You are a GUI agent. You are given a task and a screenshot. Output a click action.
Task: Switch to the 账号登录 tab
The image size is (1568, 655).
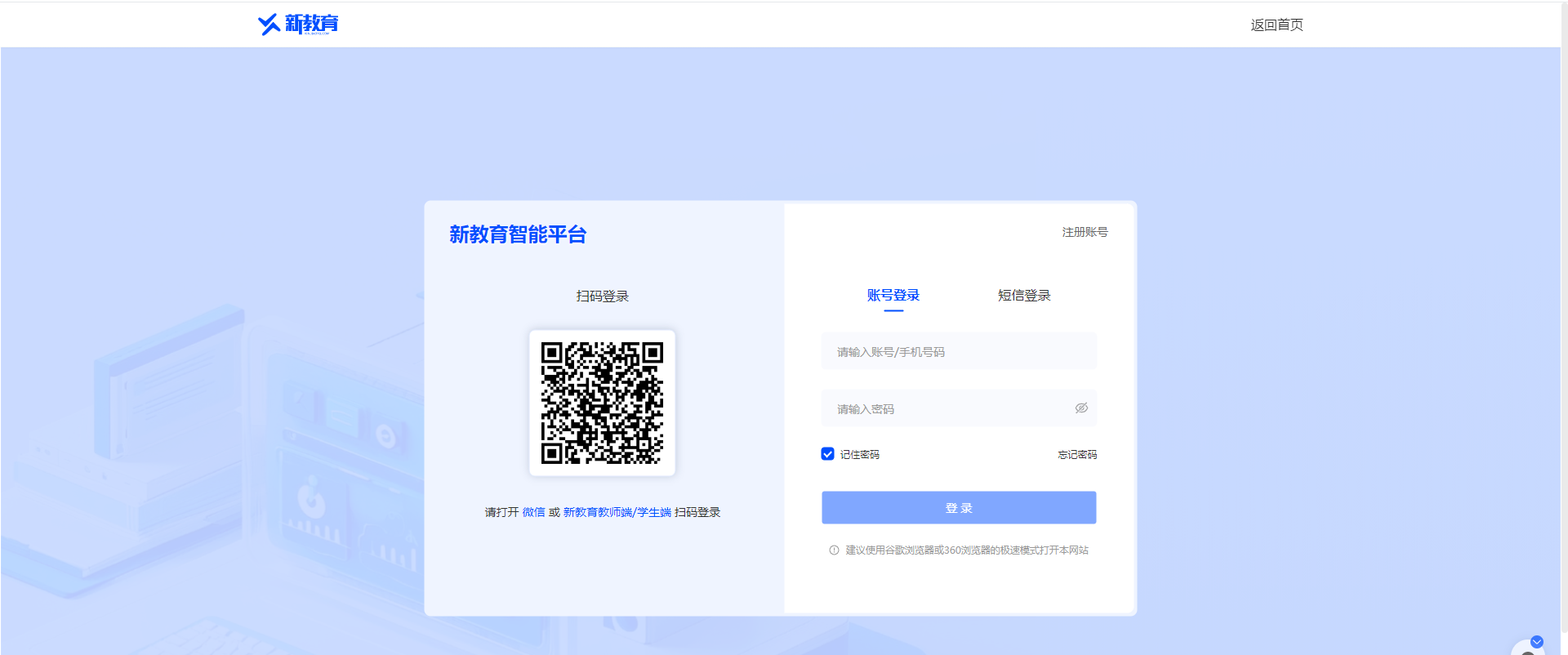click(x=893, y=295)
